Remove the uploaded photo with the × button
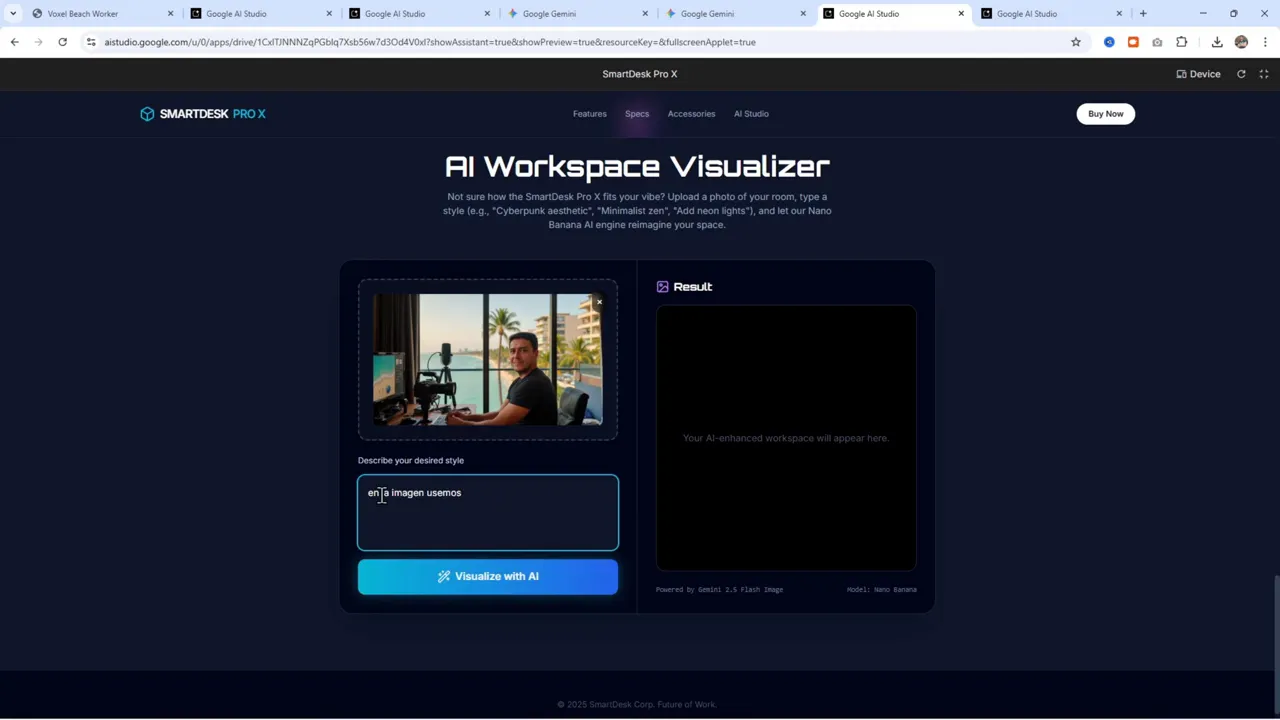Image resolution: width=1280 pixels, height=720 pixels. click(x=599, y=302)
